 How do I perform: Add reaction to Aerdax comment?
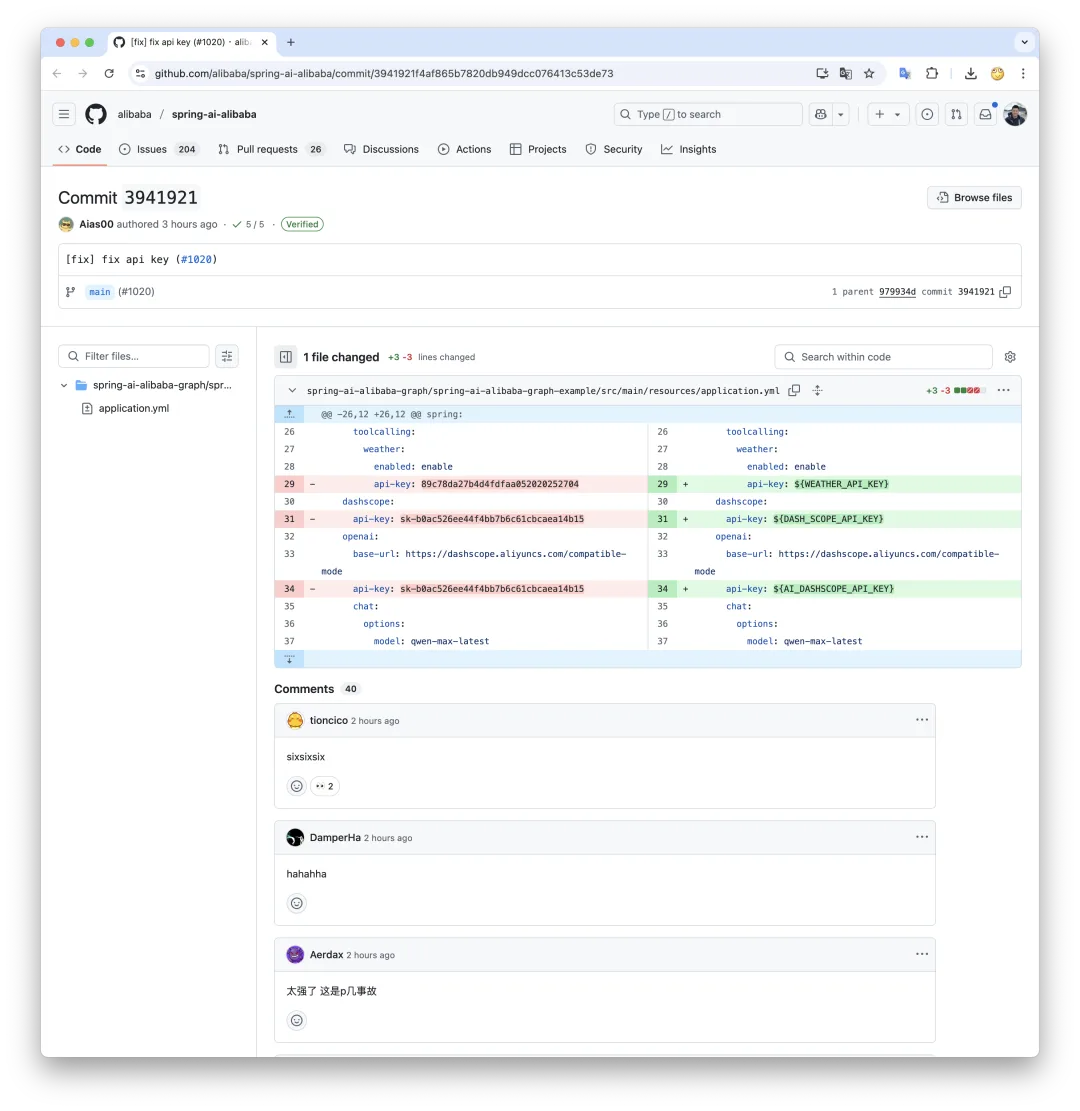(x=297, y=1020)
